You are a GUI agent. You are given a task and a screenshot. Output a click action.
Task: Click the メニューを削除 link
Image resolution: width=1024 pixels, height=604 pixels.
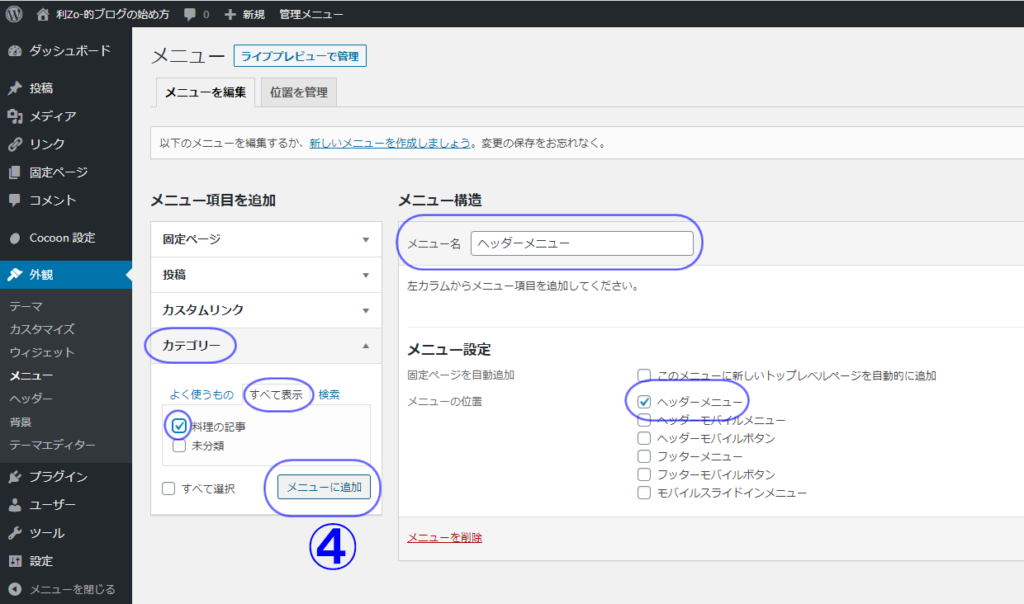[444, 538]
